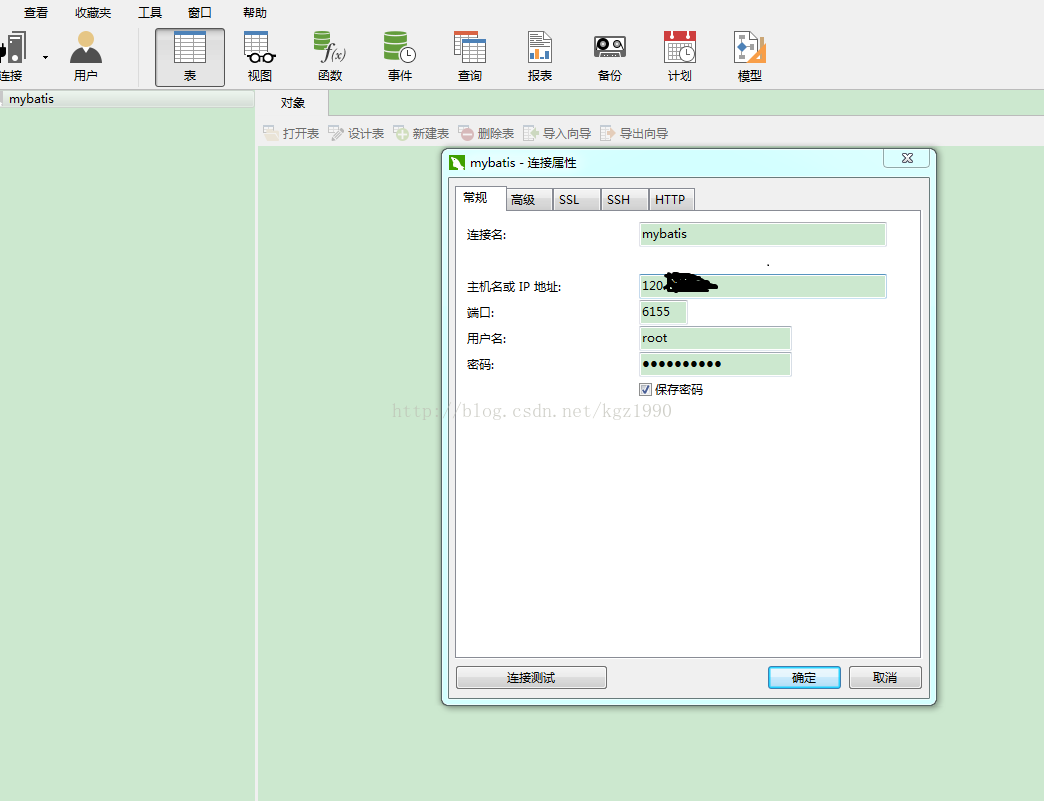Confirm with the OK (确定) button
This screenshot has height=801, width=1044.
[804, 677]
